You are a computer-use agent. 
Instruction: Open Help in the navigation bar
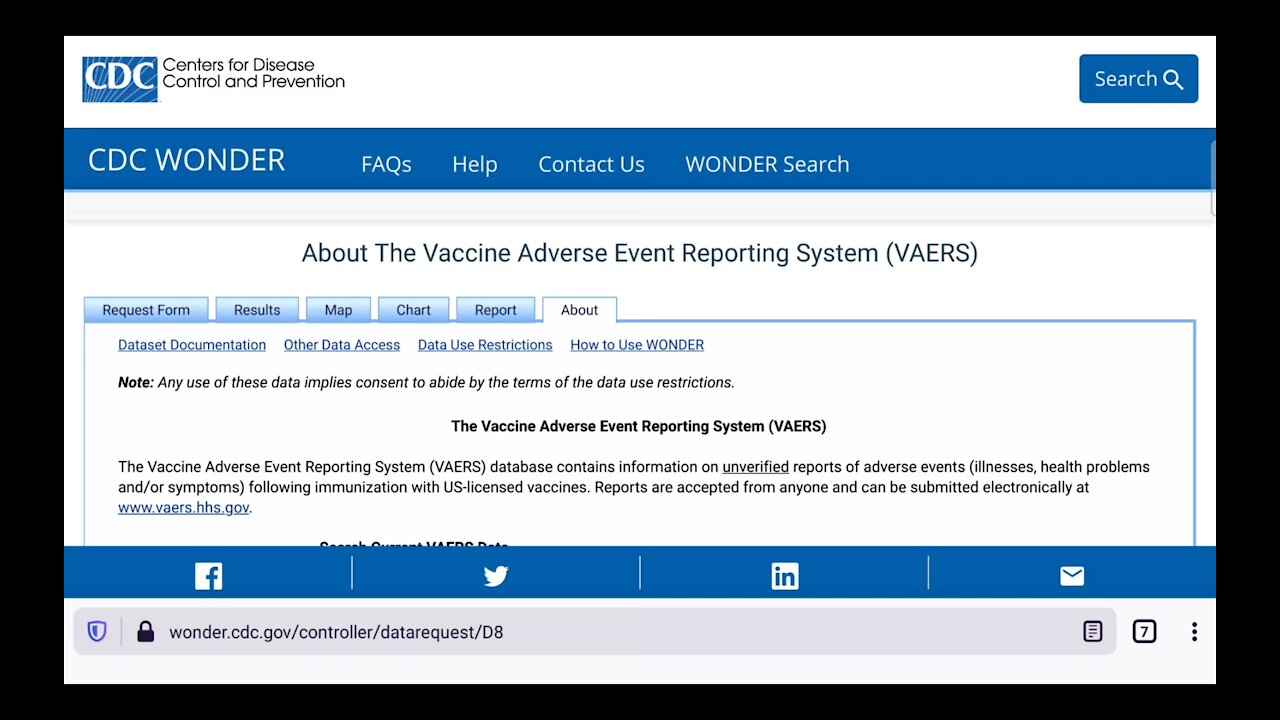[x=474, y=164]
